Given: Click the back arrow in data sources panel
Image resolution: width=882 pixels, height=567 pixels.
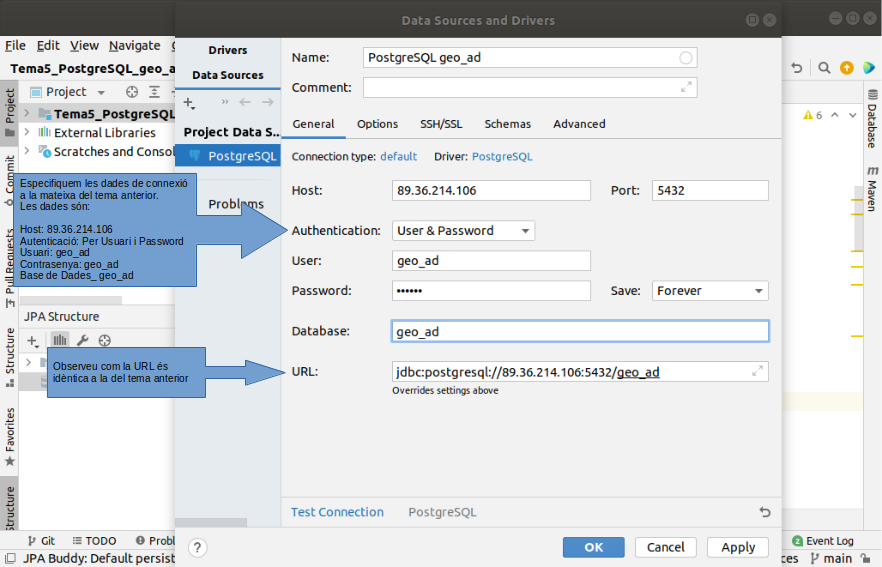Looking at the screenshot, I should point(245,102).
